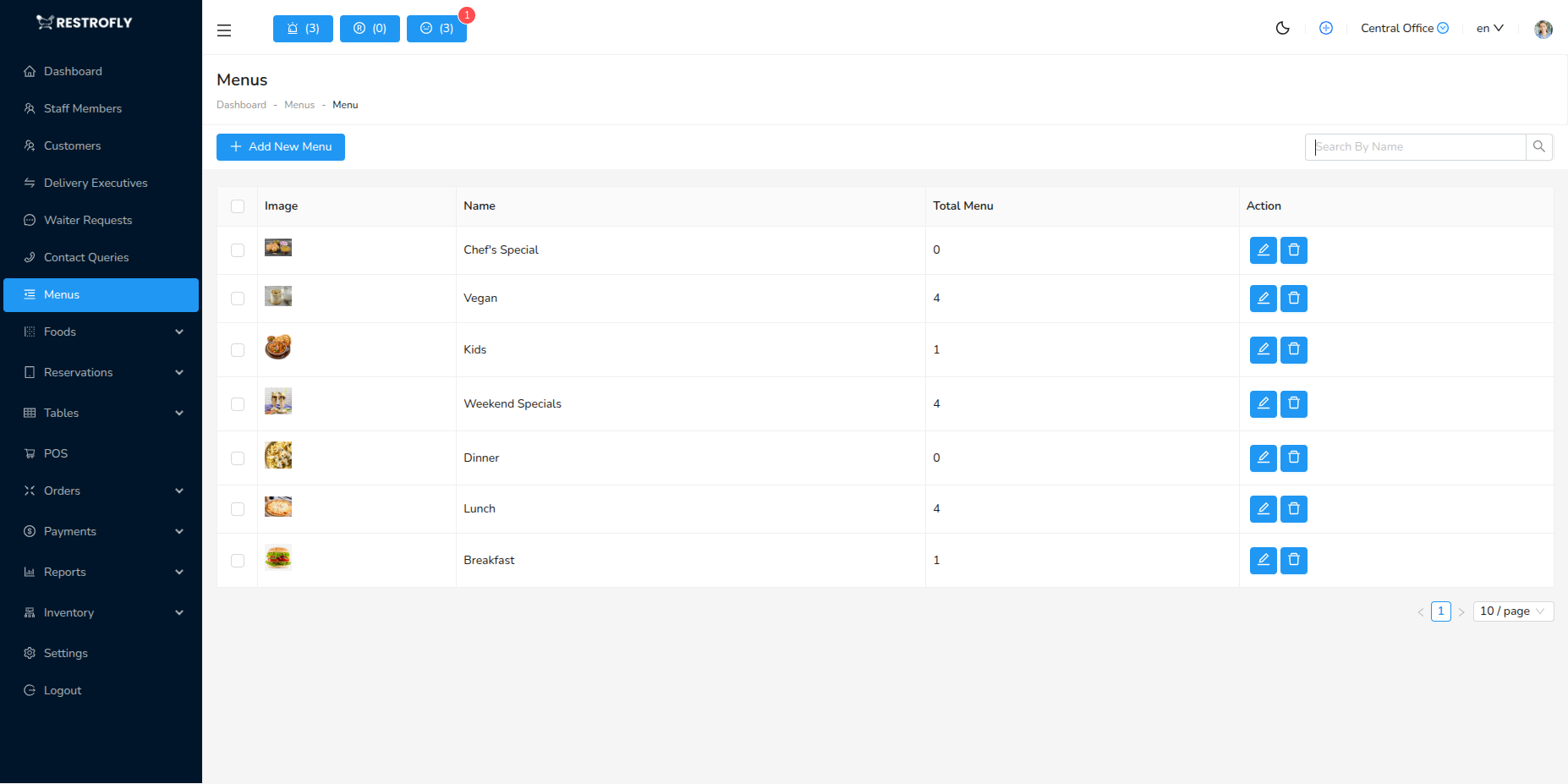The width and height of the screenshot is (1568, 784).
Task: Click the search magnifier icon
Action: point(1539,146)
